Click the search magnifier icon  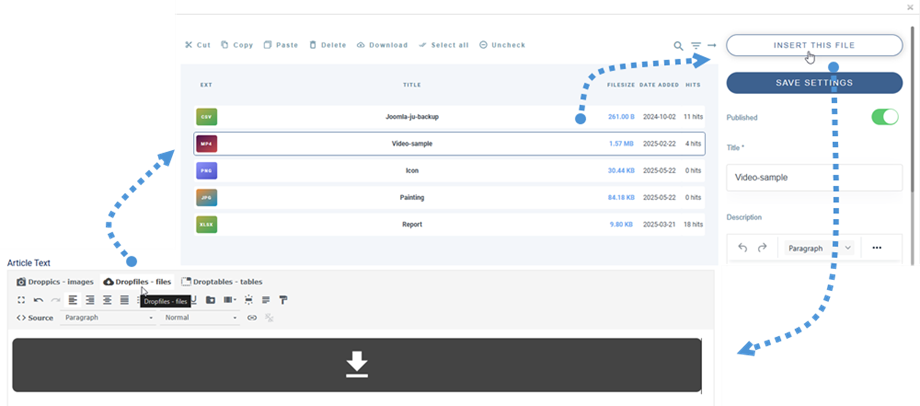click(678, 46)
